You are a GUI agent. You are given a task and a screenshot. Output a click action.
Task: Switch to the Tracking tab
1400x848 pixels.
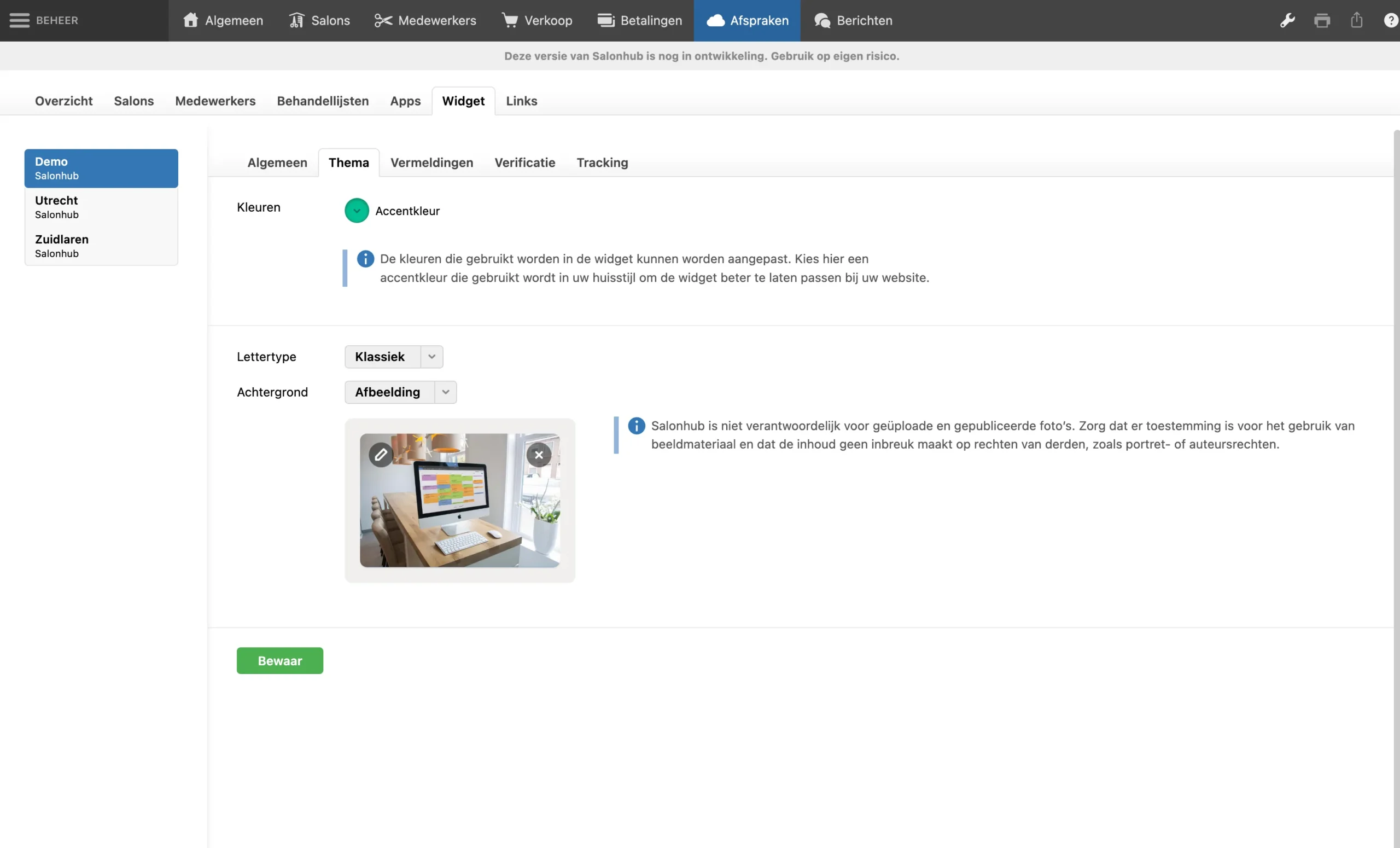coord(602,162)
